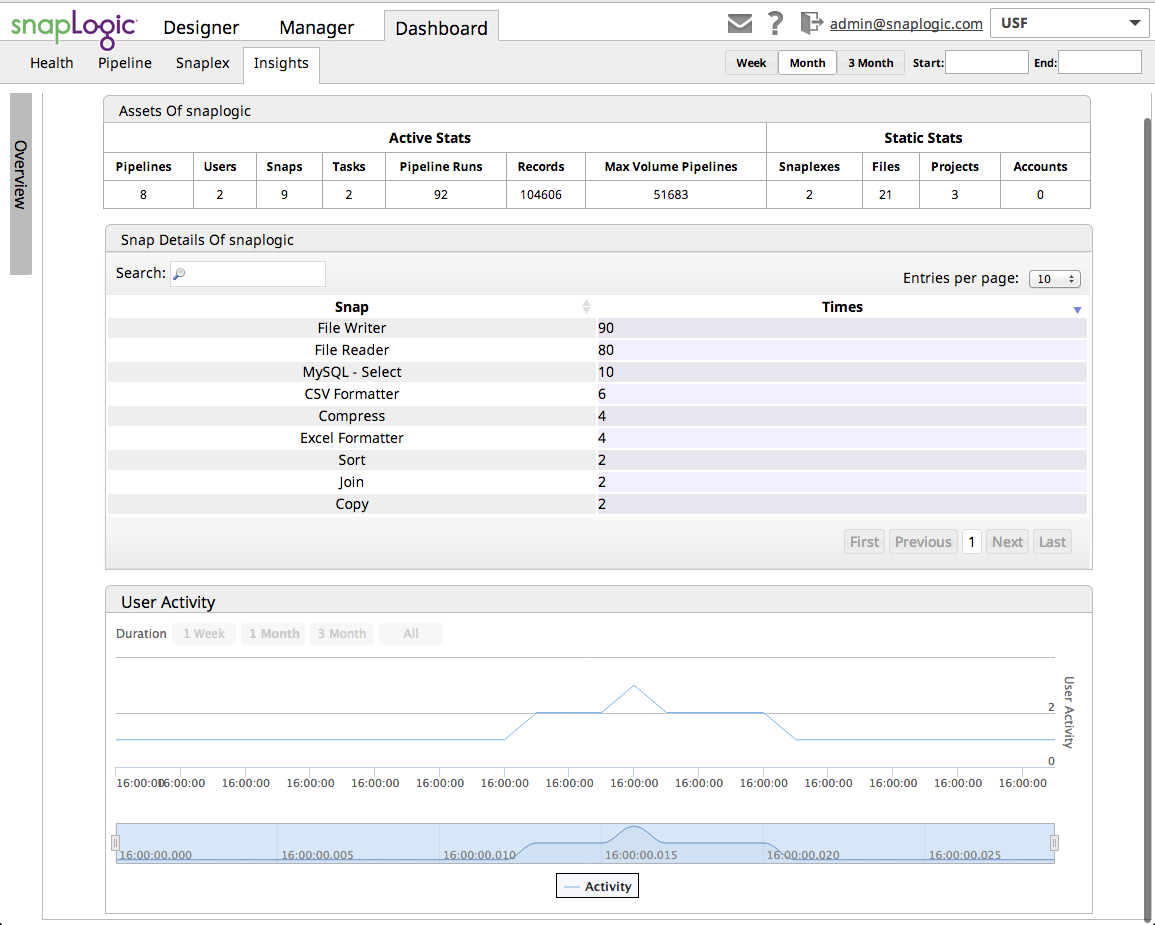Select the Month range button
The height and width of the screenshot is (925, 1155).
(x=807, y=63)
